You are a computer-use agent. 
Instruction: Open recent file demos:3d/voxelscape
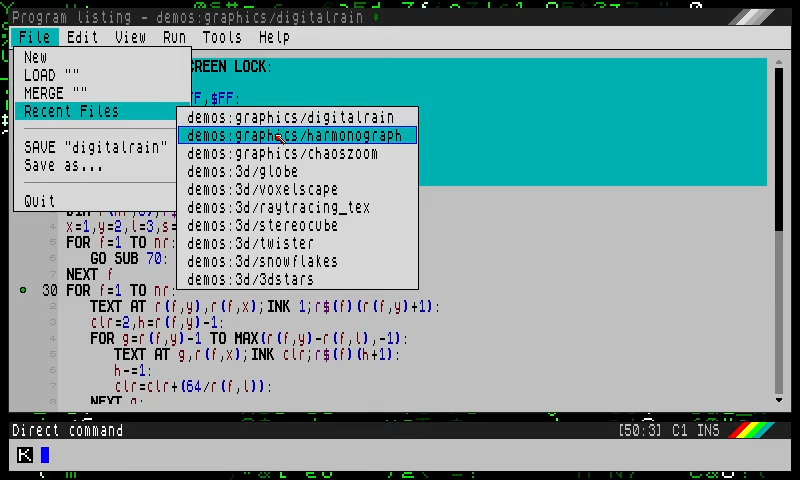[297, 190]
